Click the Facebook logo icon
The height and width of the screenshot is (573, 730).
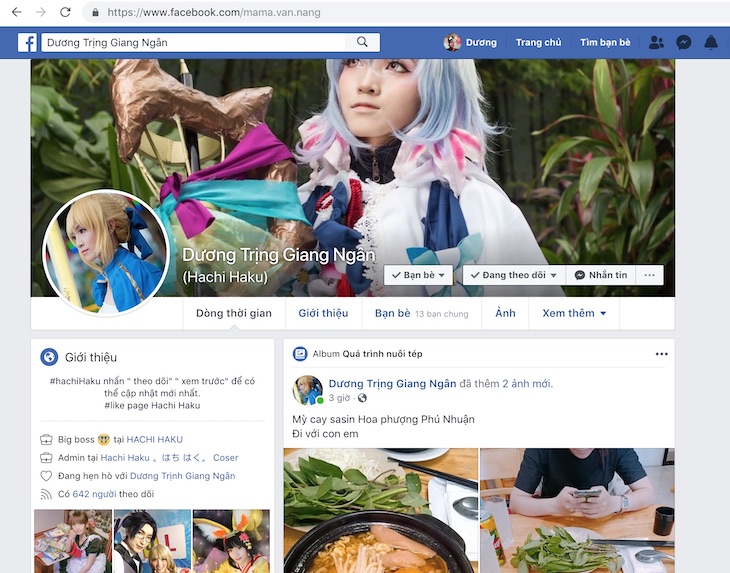[x=27, y=42]
